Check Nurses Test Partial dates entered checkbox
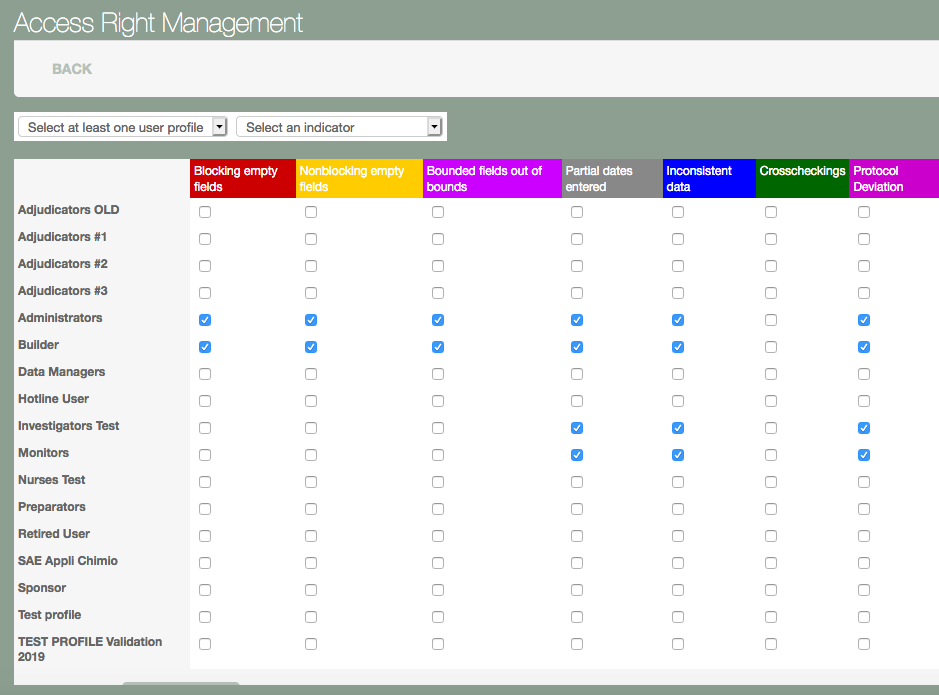Screen dimensions: 939x695 coord(577,482)
